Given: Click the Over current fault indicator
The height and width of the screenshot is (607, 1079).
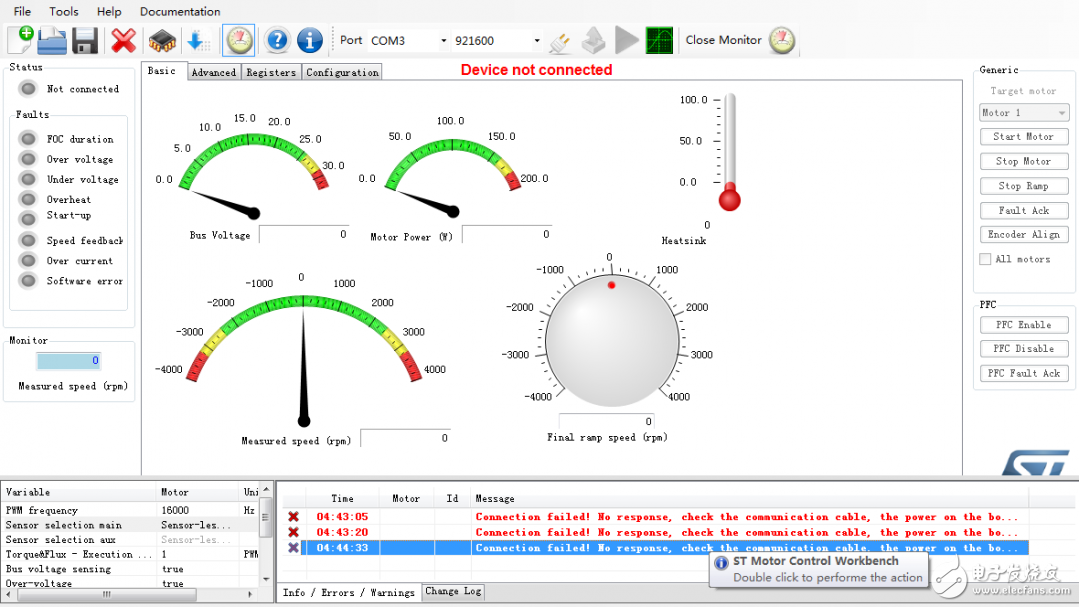Looking at the screenshot, I should 28,261.
